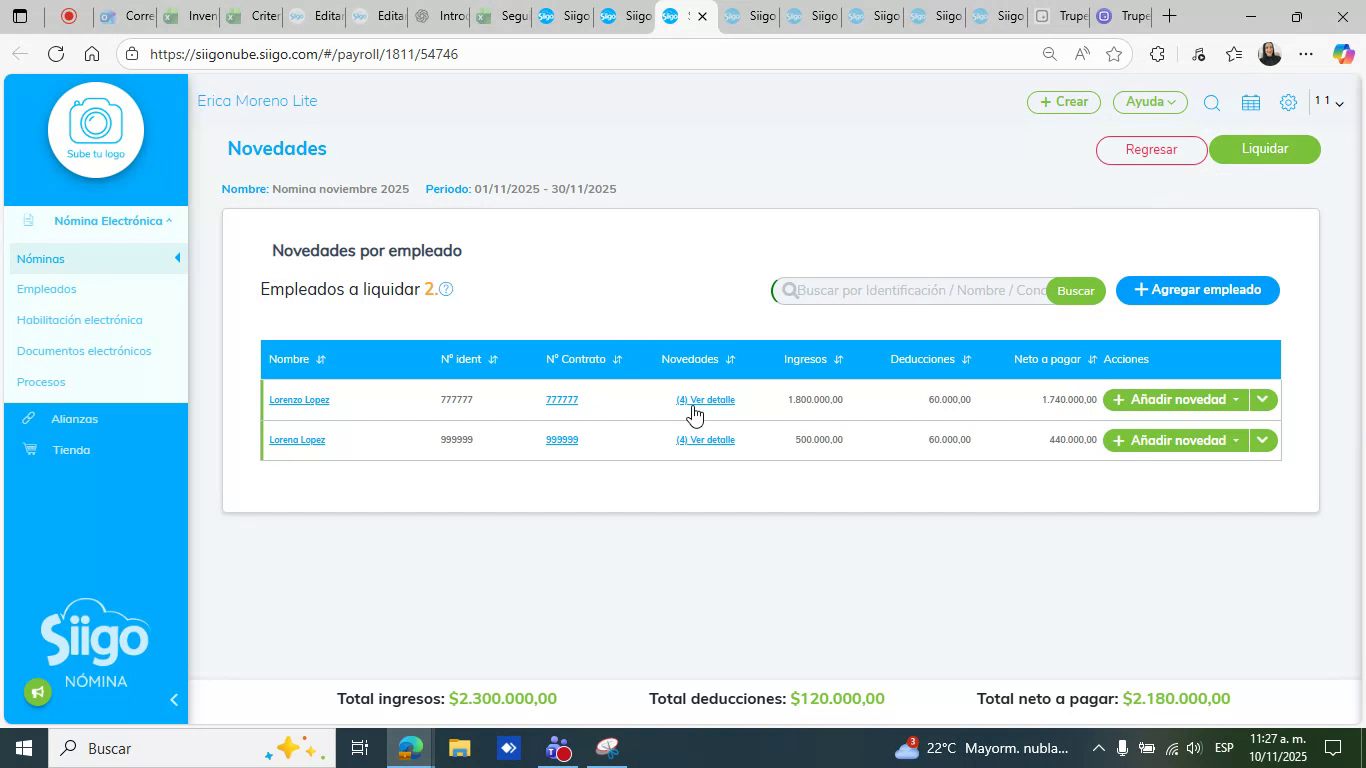This screenshot has height=768, width=1366.
Task: Open Añadir novedad dropdown for Lorenzo Lopez
Action: (x=1176, y=399)
